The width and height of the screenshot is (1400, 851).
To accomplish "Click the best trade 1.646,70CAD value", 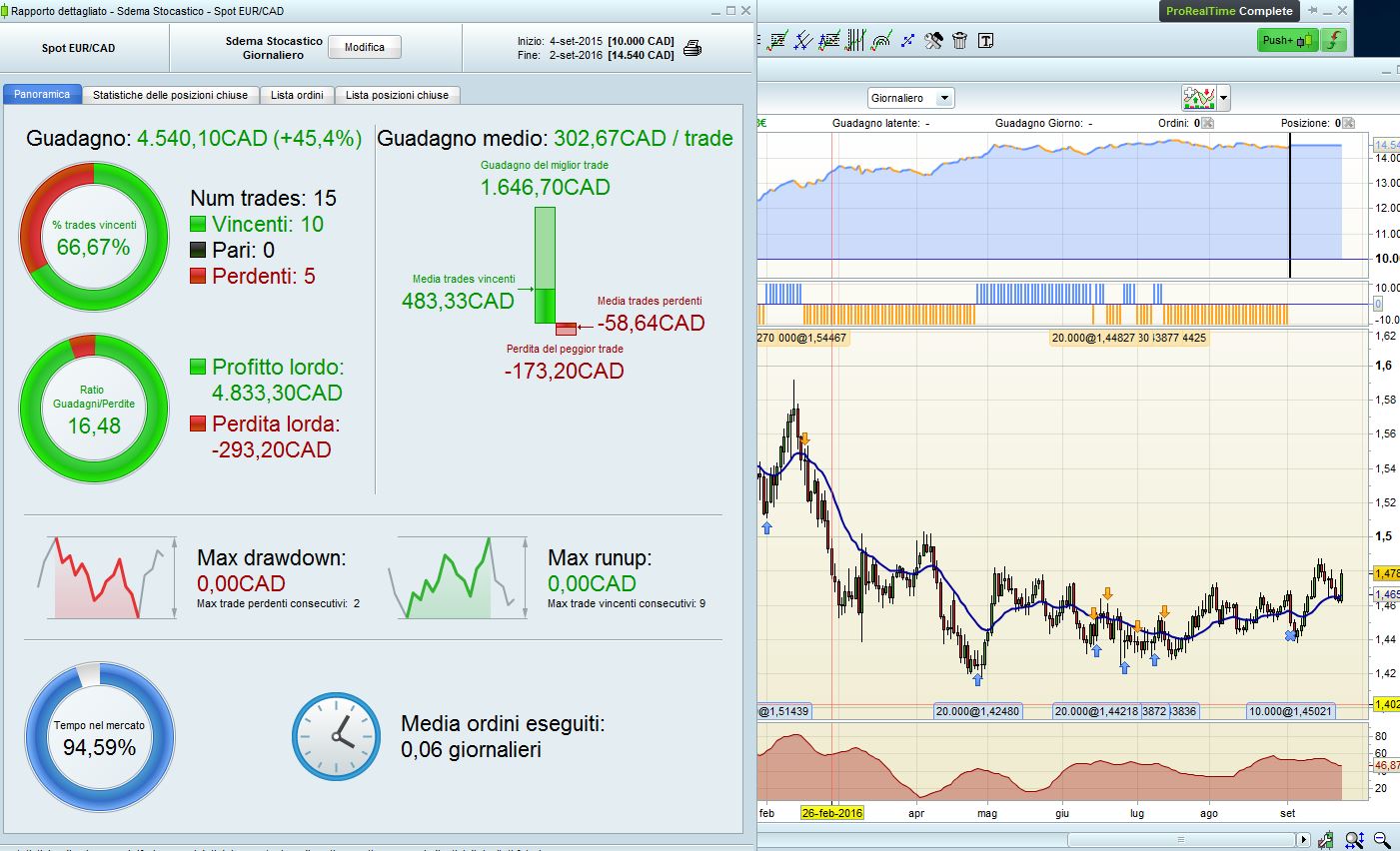I will 546,188.
